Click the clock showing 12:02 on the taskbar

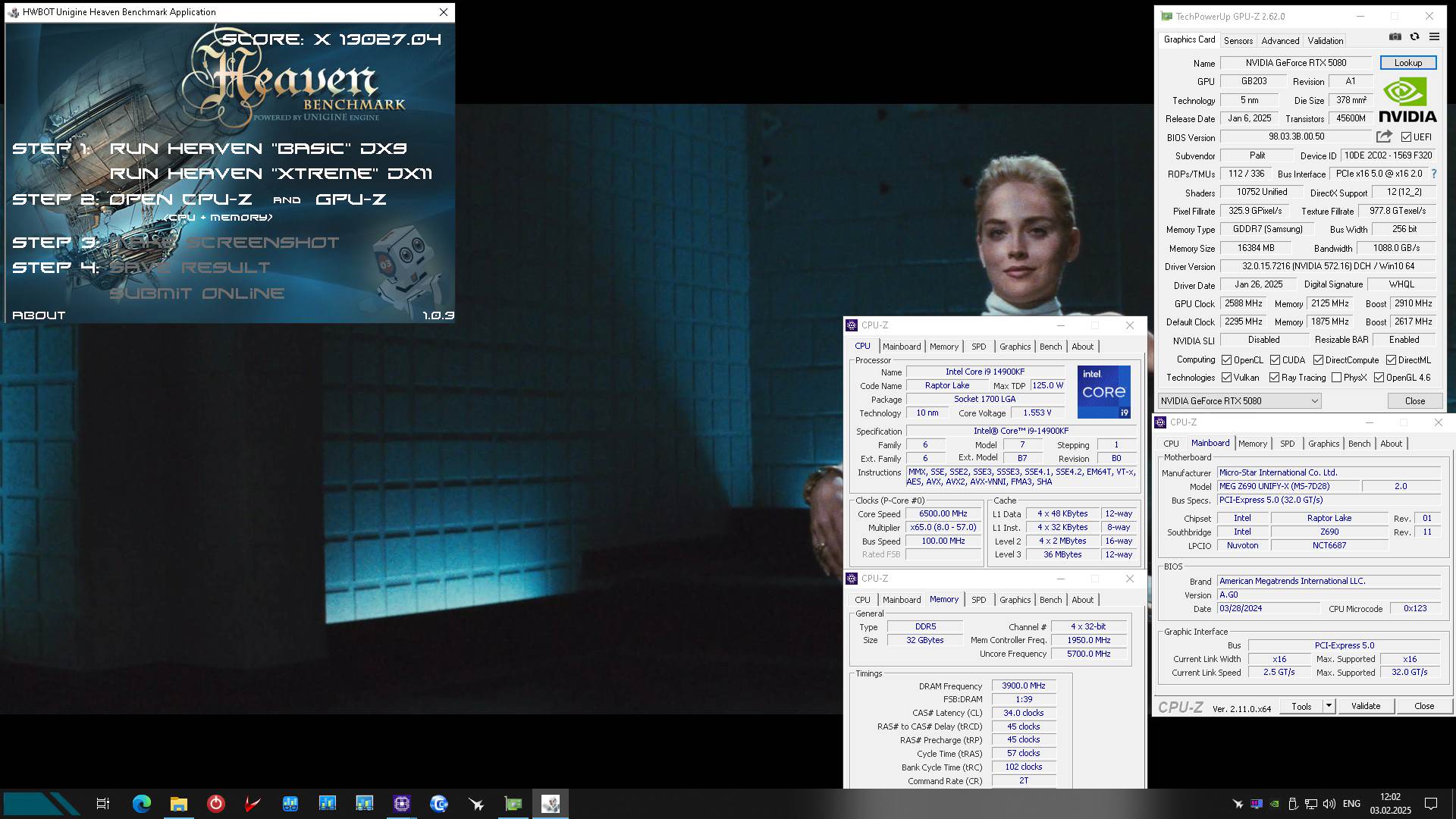tap(1390, 797)
